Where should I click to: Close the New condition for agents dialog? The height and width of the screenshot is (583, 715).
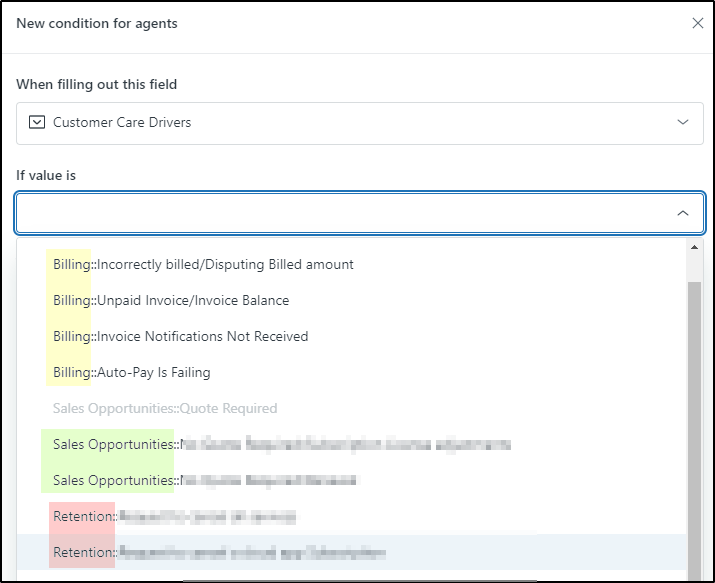tap(697, 23)
